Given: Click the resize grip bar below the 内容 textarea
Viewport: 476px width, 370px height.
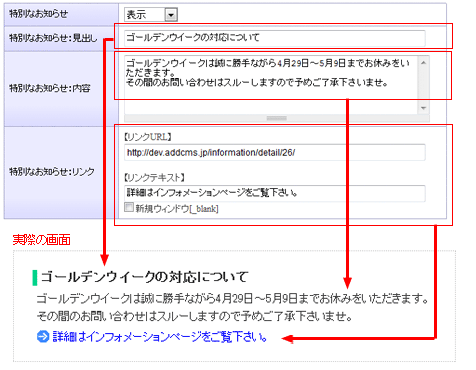Looking at the screenshot, I should (x=277, y=118).
